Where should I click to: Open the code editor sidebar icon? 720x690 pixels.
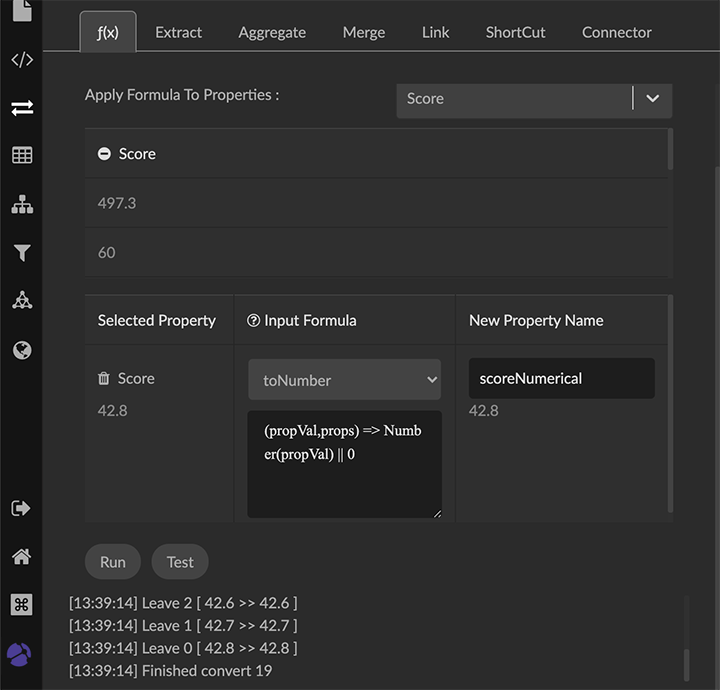click(21, 59)
